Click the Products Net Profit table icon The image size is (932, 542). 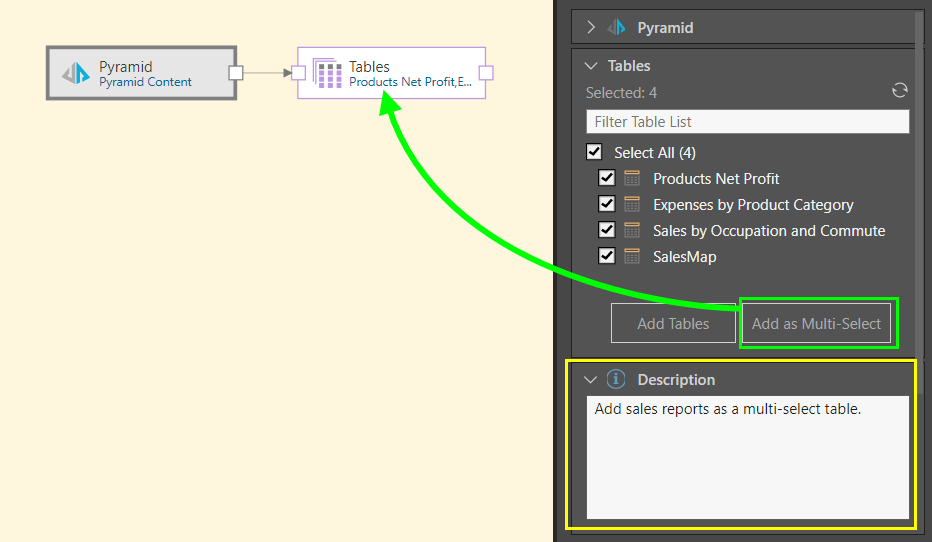coord(632,179)
